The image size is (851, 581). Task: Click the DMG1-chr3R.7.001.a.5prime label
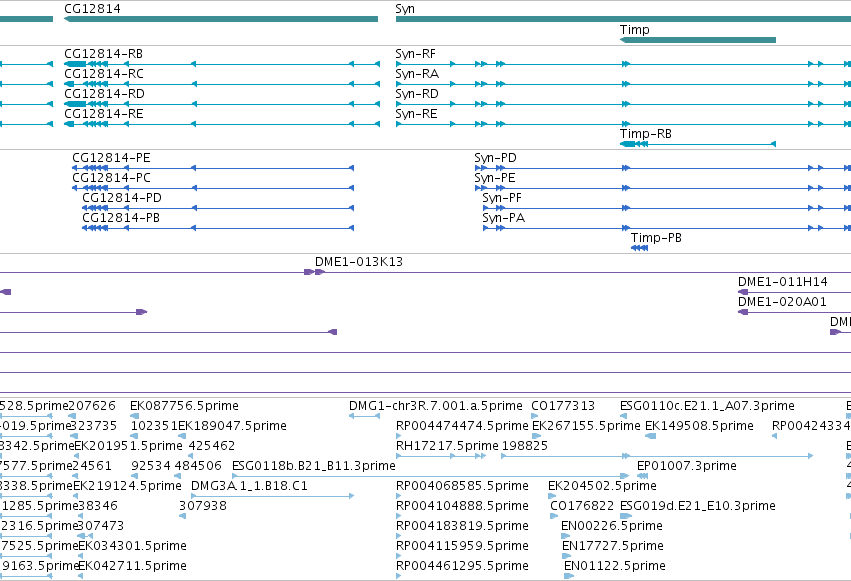pyautogui.click(x=436, y=406)
